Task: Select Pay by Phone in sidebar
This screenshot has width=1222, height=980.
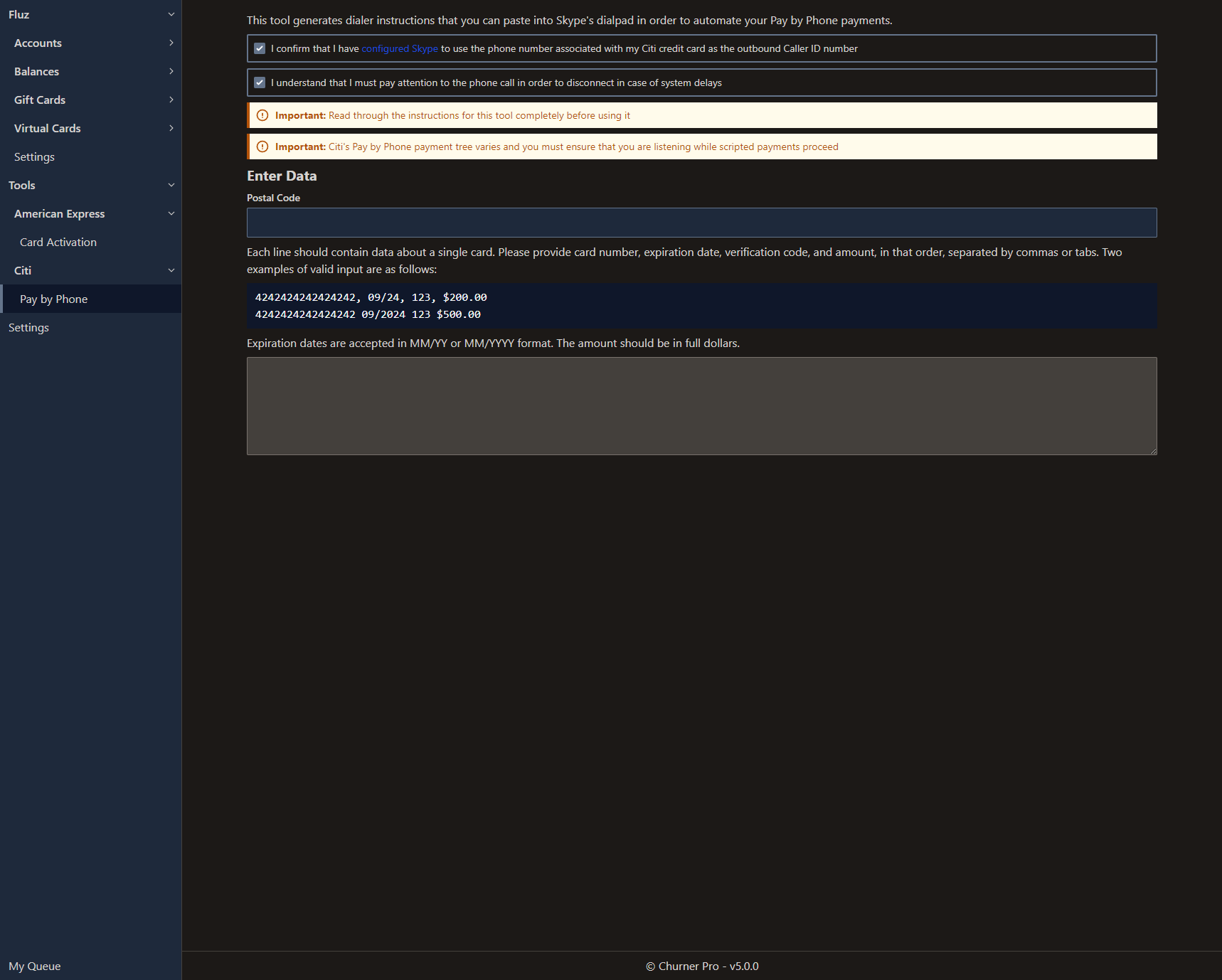Action: (x=54, y=299)
